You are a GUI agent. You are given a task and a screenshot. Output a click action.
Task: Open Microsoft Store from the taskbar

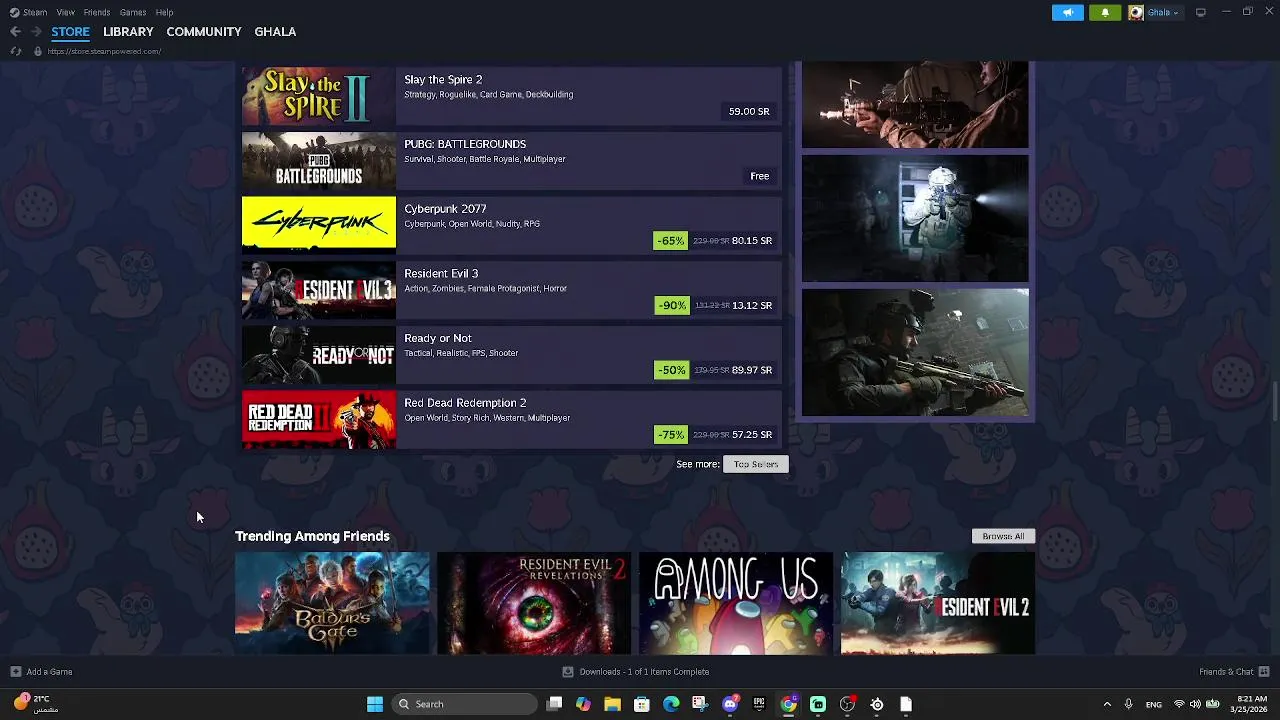[642, 704]
